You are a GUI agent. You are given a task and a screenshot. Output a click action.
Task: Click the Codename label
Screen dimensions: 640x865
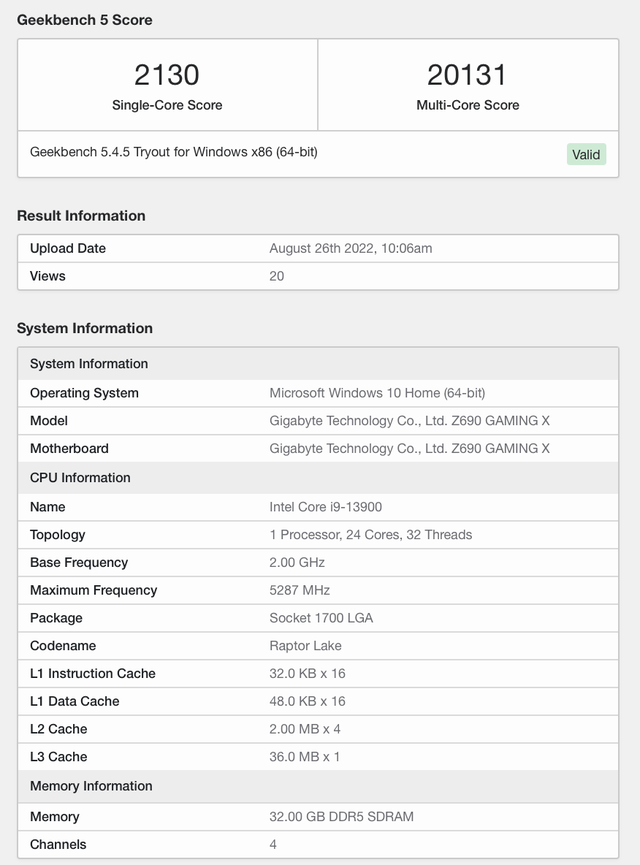[63, 645]
